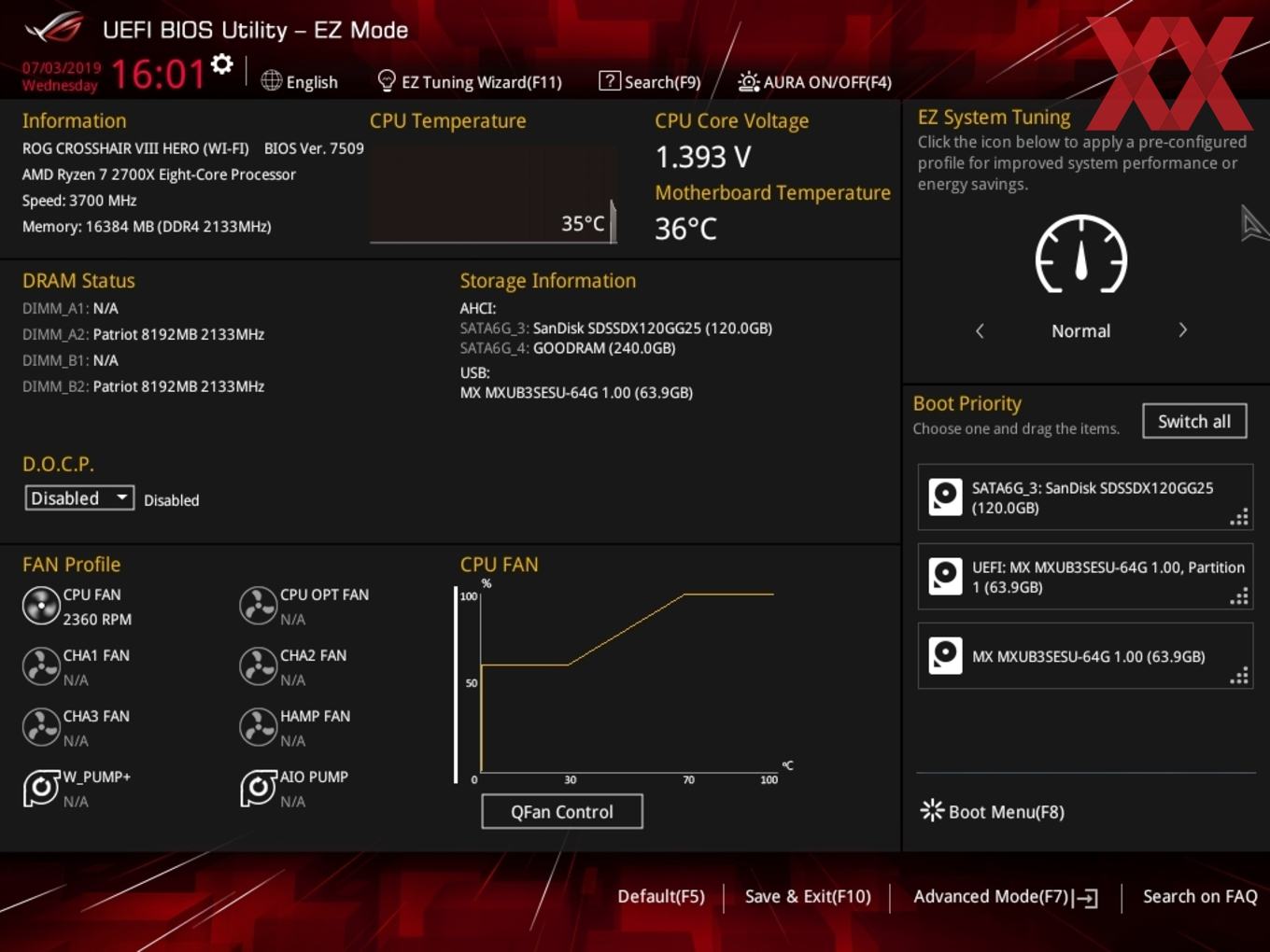Open QFan Control
The image size is (1270, 952).
coord(562,812)
